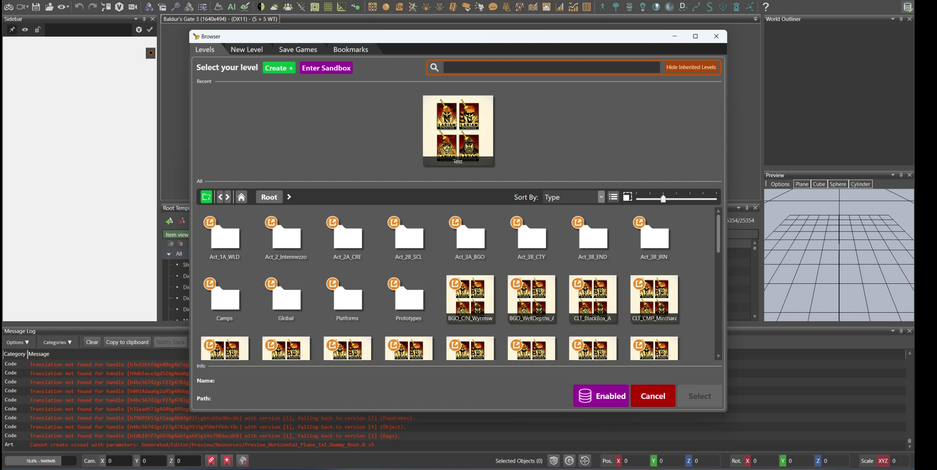This screenshot has height=470, width=937.
Task: Toggle the thumbnail view mode icon
Action: (627, 197)
